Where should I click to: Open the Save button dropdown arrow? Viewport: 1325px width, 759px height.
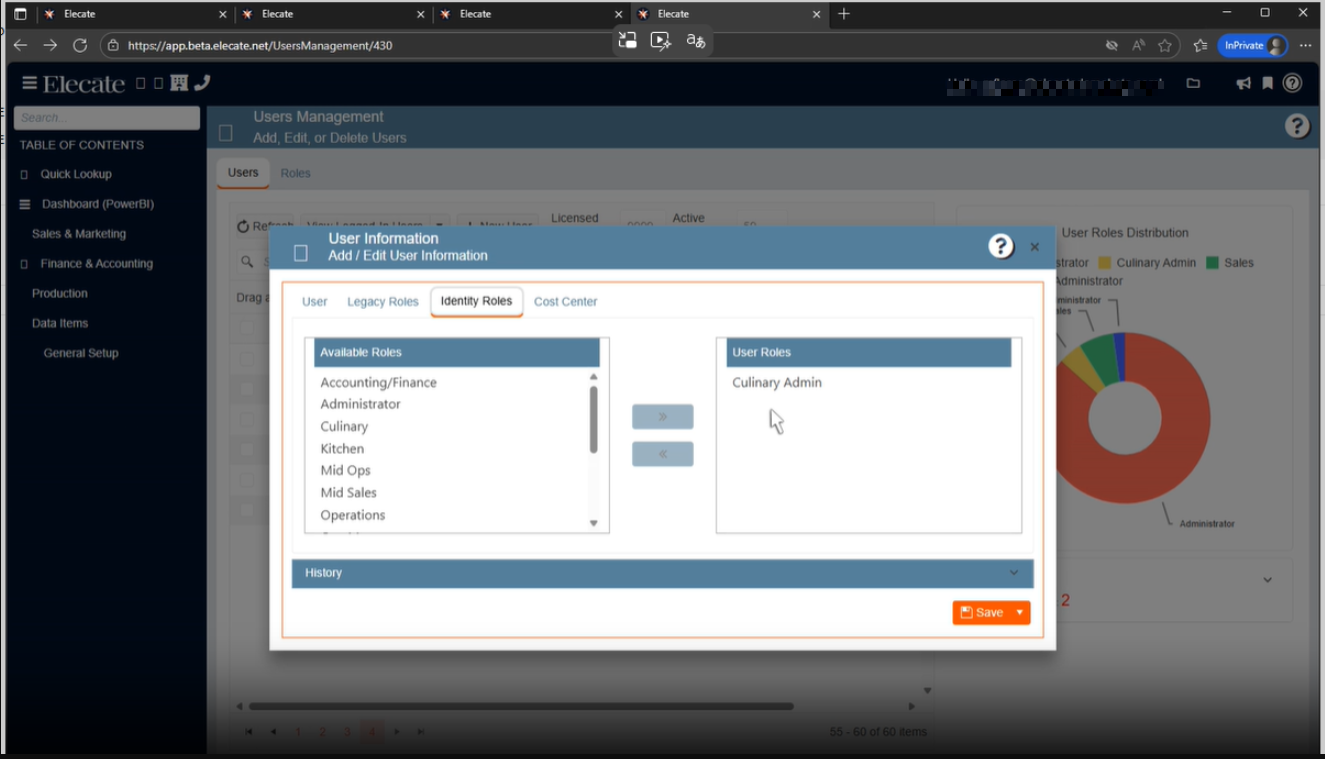[1020, 613]
